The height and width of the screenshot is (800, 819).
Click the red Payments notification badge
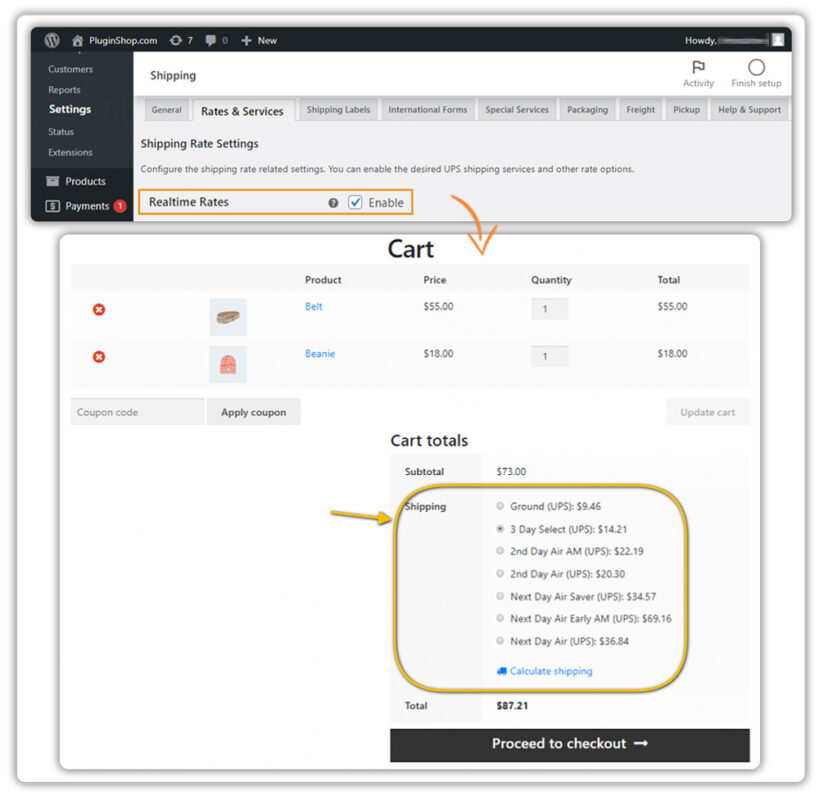pos(120,206)
